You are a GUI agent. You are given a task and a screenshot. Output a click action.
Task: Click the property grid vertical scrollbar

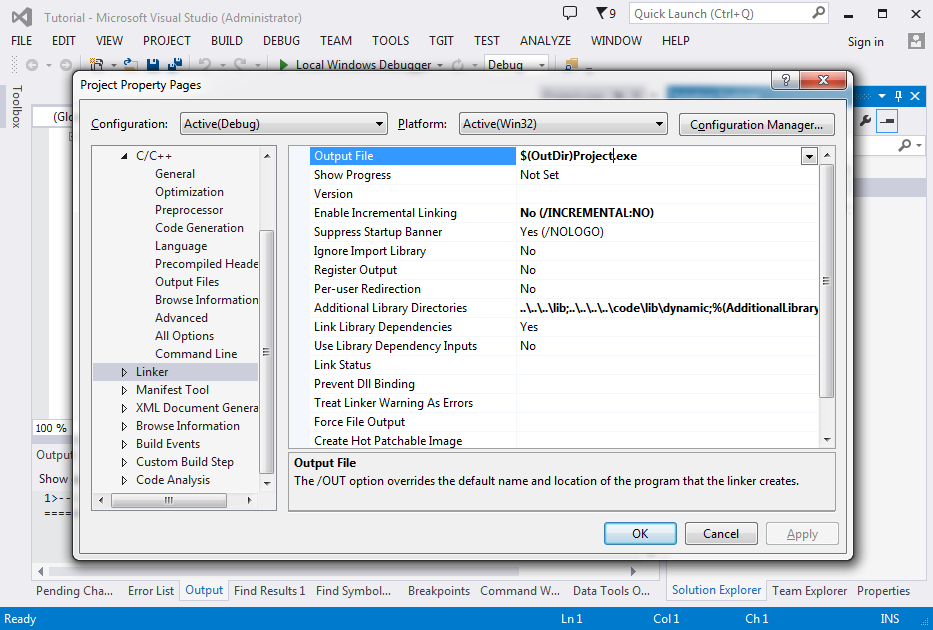[x=826, y=281]
